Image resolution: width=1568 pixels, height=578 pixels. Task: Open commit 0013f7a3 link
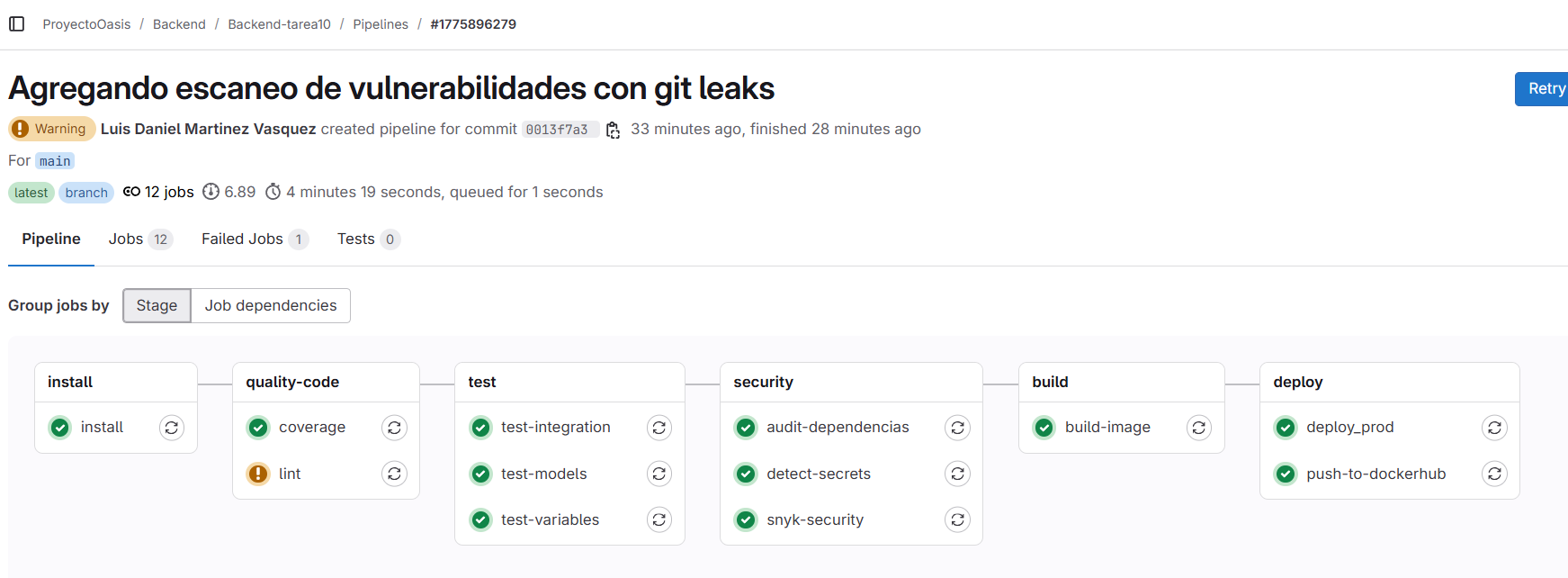[x=557, y=130]
